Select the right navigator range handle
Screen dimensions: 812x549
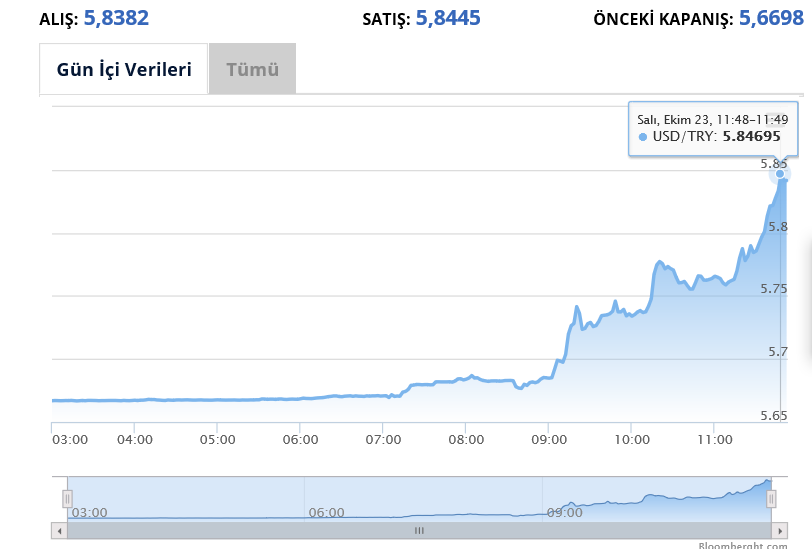click(771, 497)
